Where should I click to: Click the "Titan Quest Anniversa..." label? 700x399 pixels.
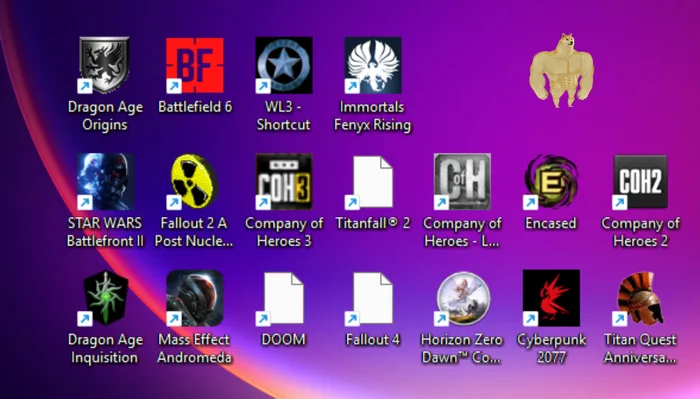tap(640, 349)
